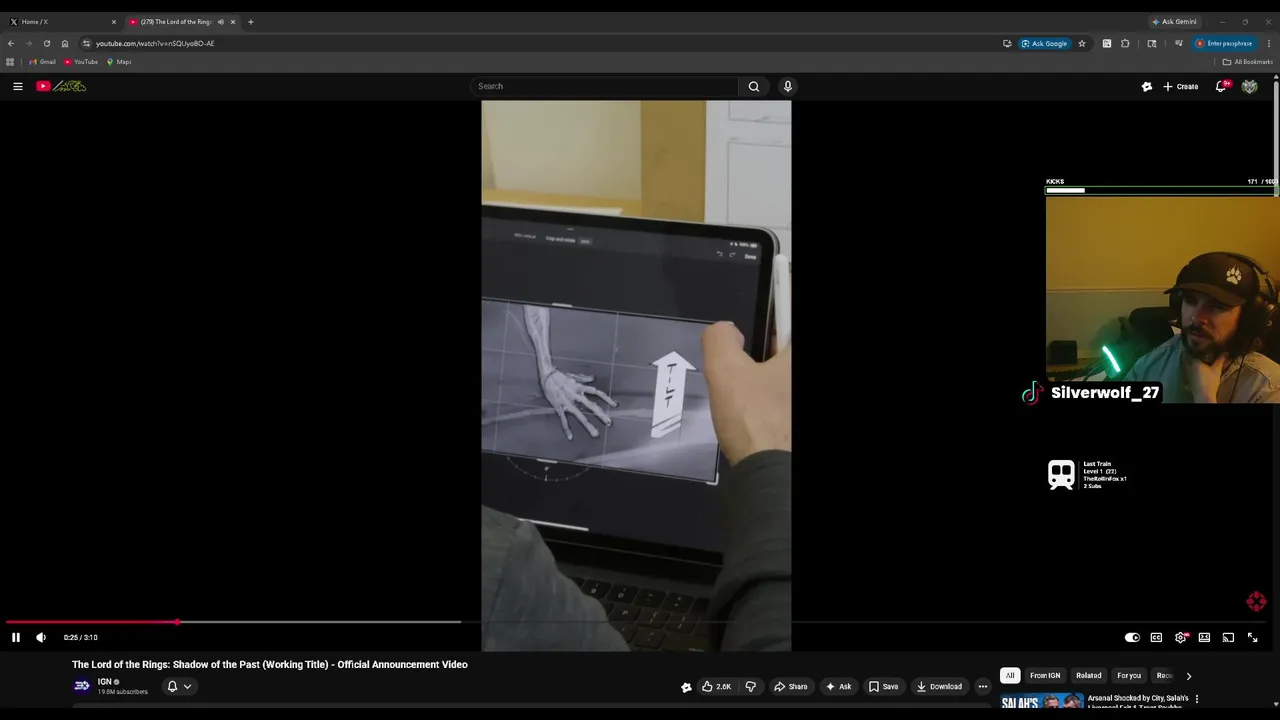Open the Maps bookmark
The width and height of the screenshot is (1280, 720).
coord(119,62)
